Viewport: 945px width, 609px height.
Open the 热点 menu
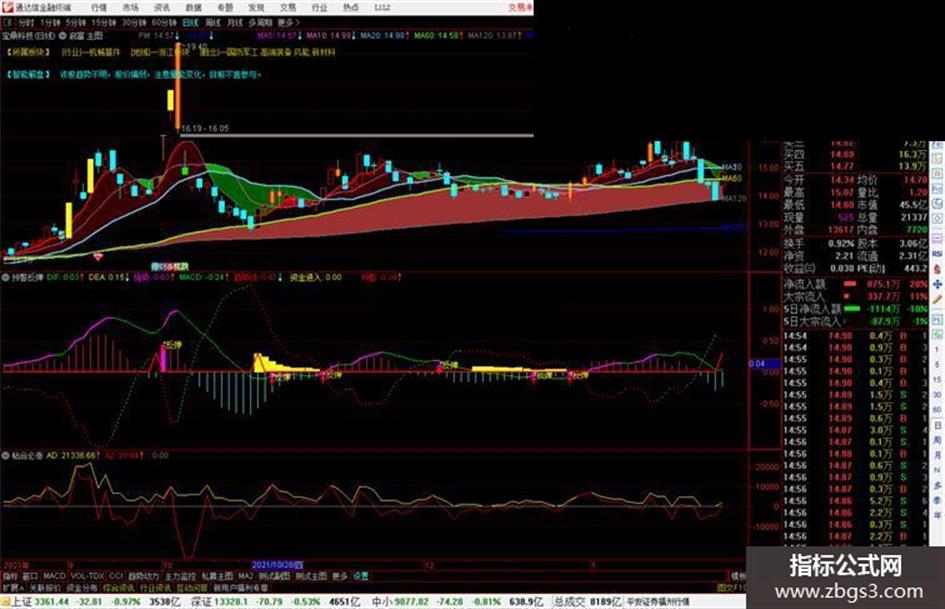click(x=351, y=8)
